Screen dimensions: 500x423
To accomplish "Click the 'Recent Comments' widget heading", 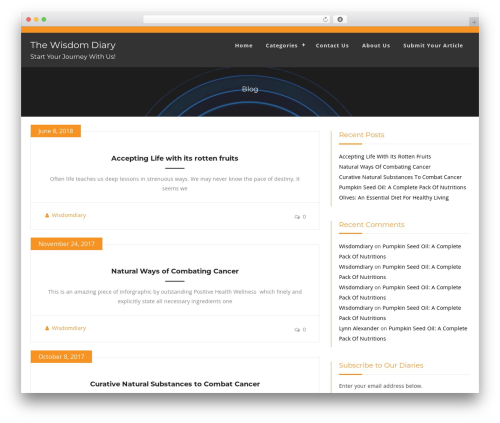I will pyautogui.click(x=371, y=224).
